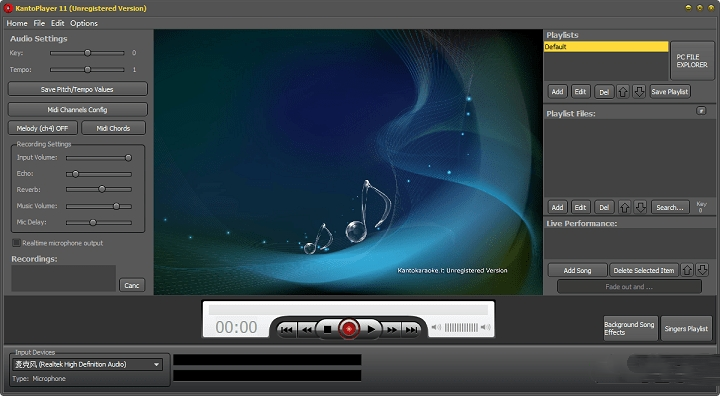Viewport: 720px width, 396px height.
Task: Open PC FILE EXPLORER
Action: (692, 61)
